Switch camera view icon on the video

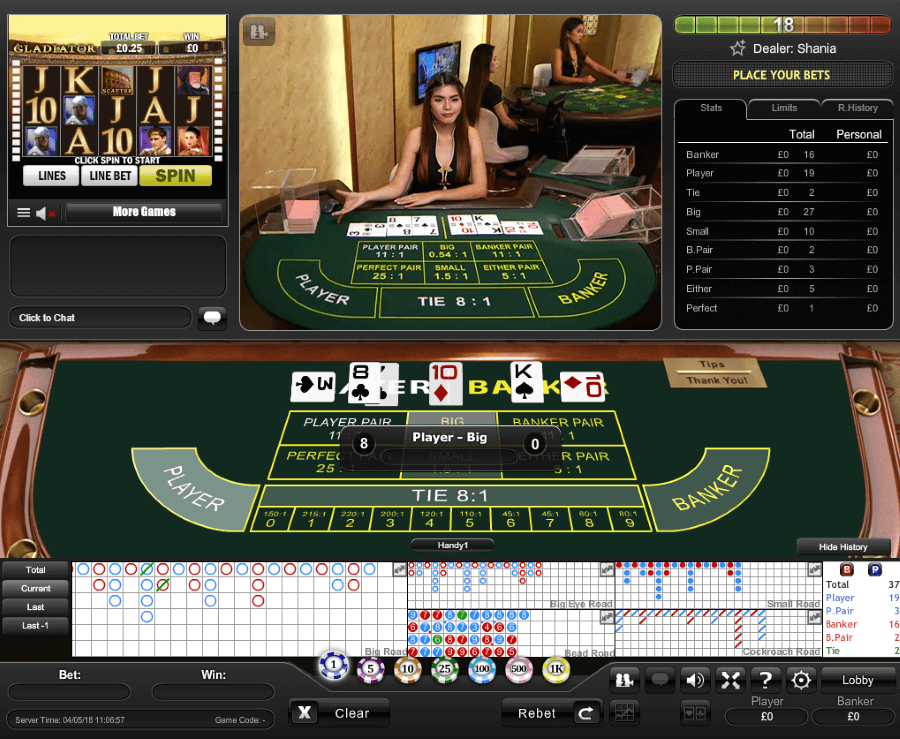coord(259,32)
